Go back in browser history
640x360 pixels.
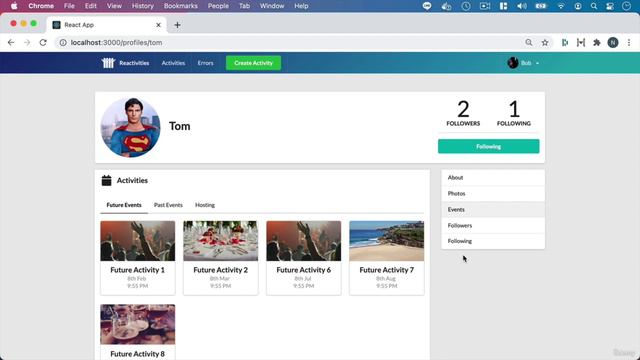(x=11, y=42)
